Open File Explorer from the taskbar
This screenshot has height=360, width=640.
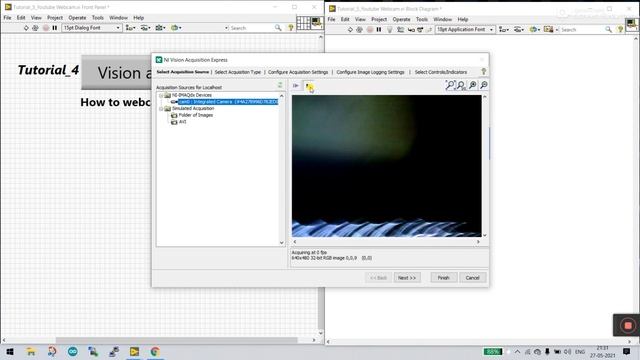coord(31,351)
